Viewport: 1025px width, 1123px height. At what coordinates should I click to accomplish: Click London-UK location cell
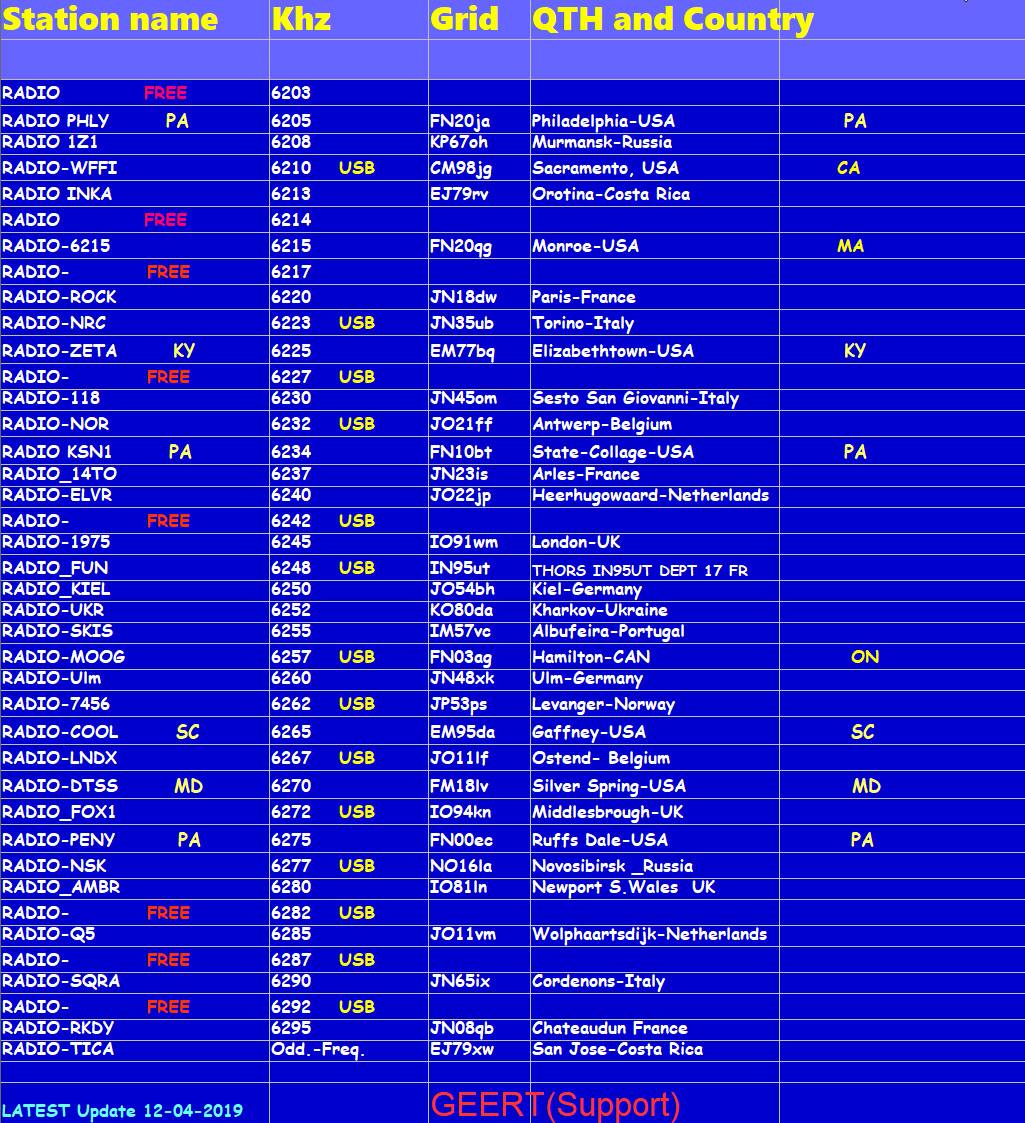576,541
